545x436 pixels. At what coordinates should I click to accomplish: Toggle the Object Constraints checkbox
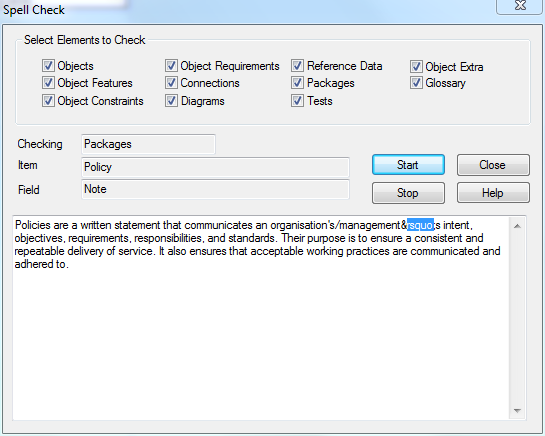click(x=48, y=101)
